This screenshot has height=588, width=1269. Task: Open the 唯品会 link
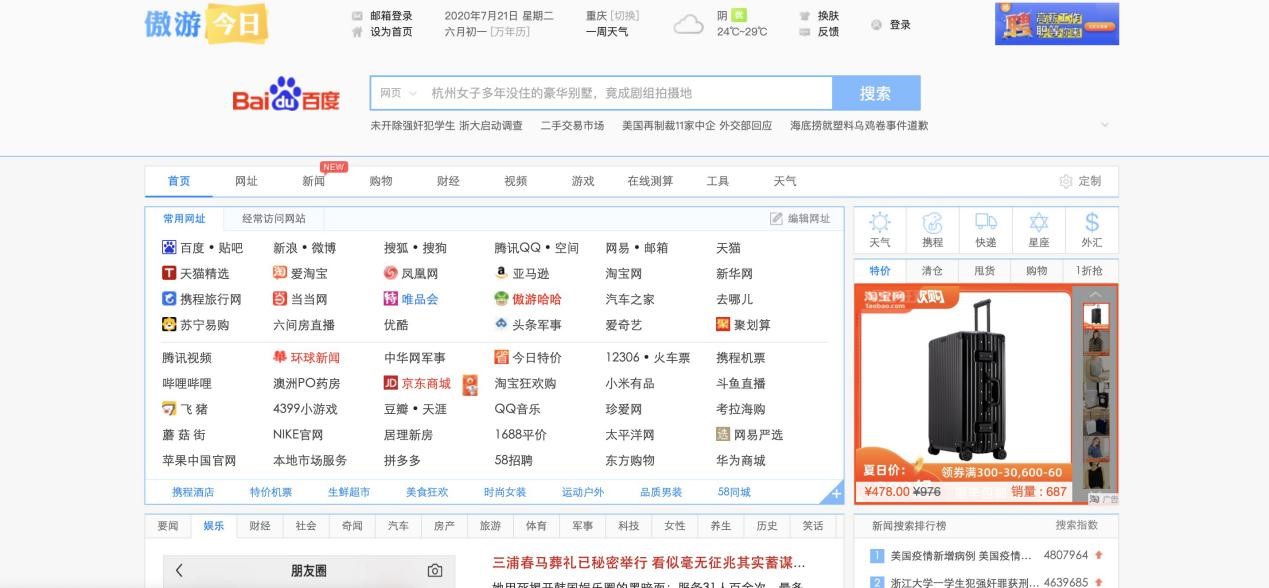click(420, 298)
